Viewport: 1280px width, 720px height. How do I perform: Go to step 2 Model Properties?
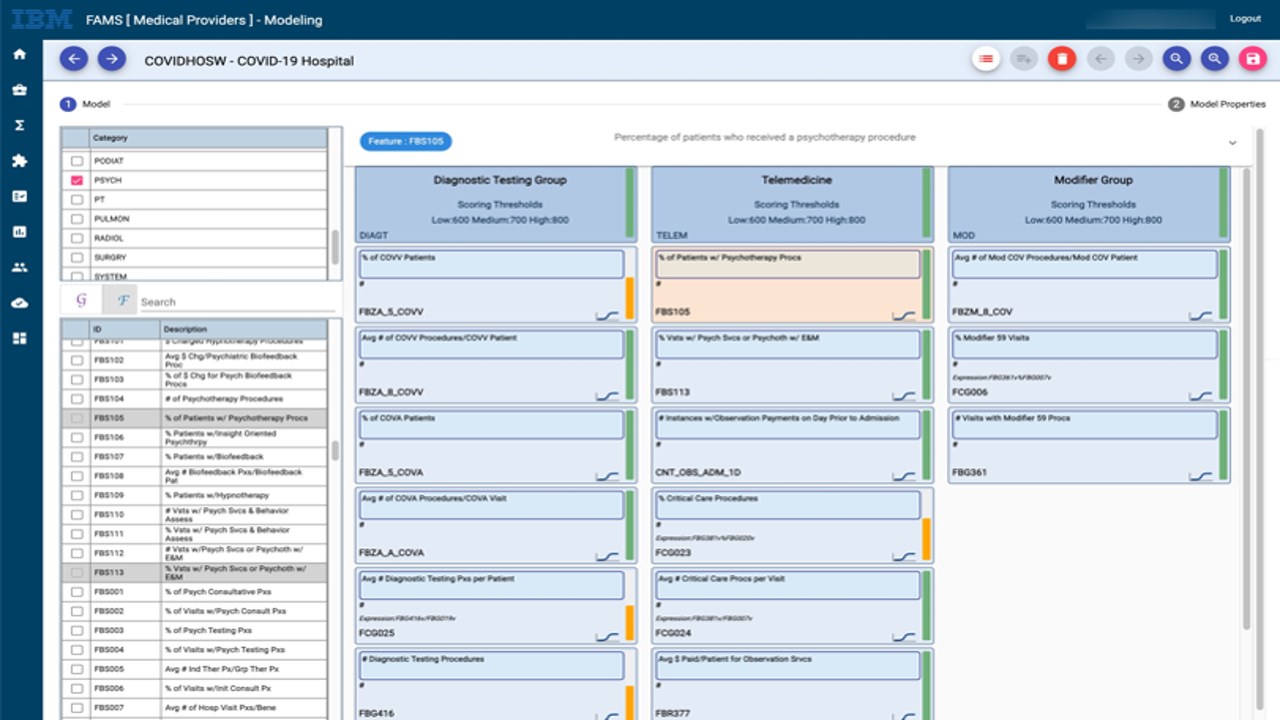click(1217, 104)
